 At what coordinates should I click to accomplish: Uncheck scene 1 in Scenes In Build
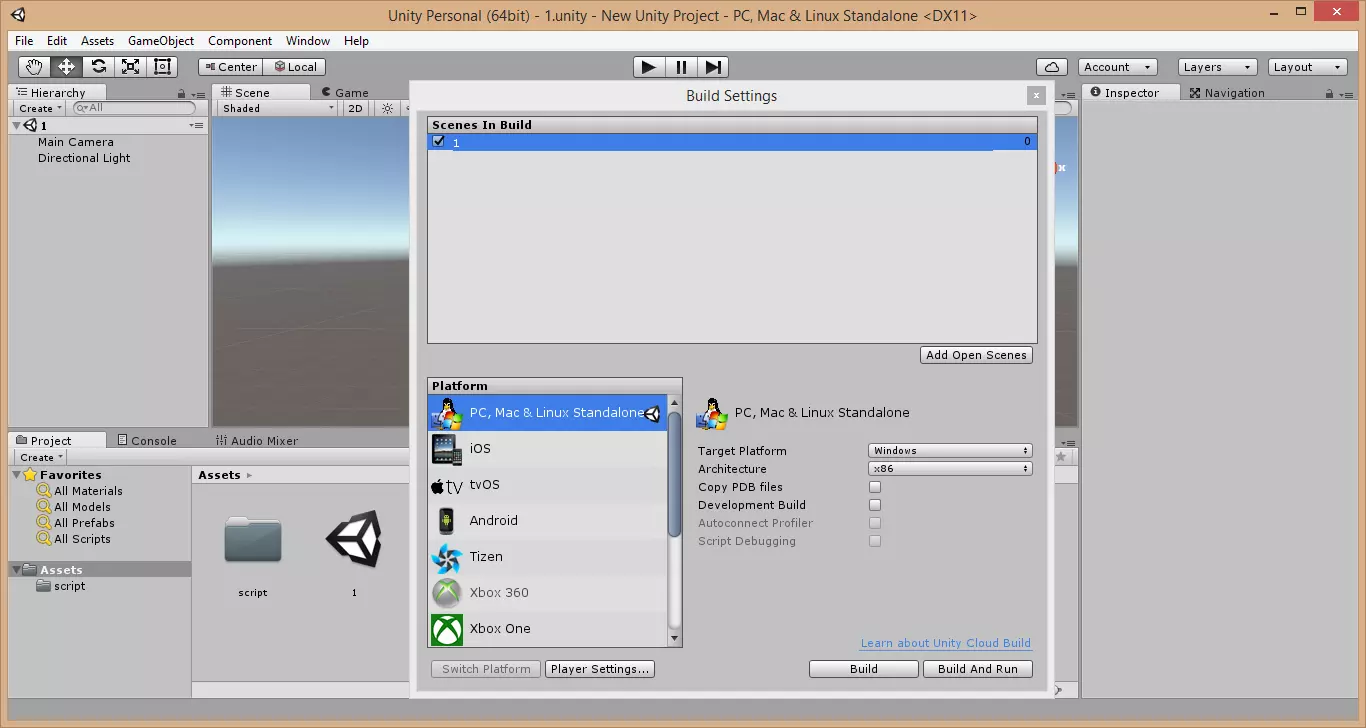[438, 142]
